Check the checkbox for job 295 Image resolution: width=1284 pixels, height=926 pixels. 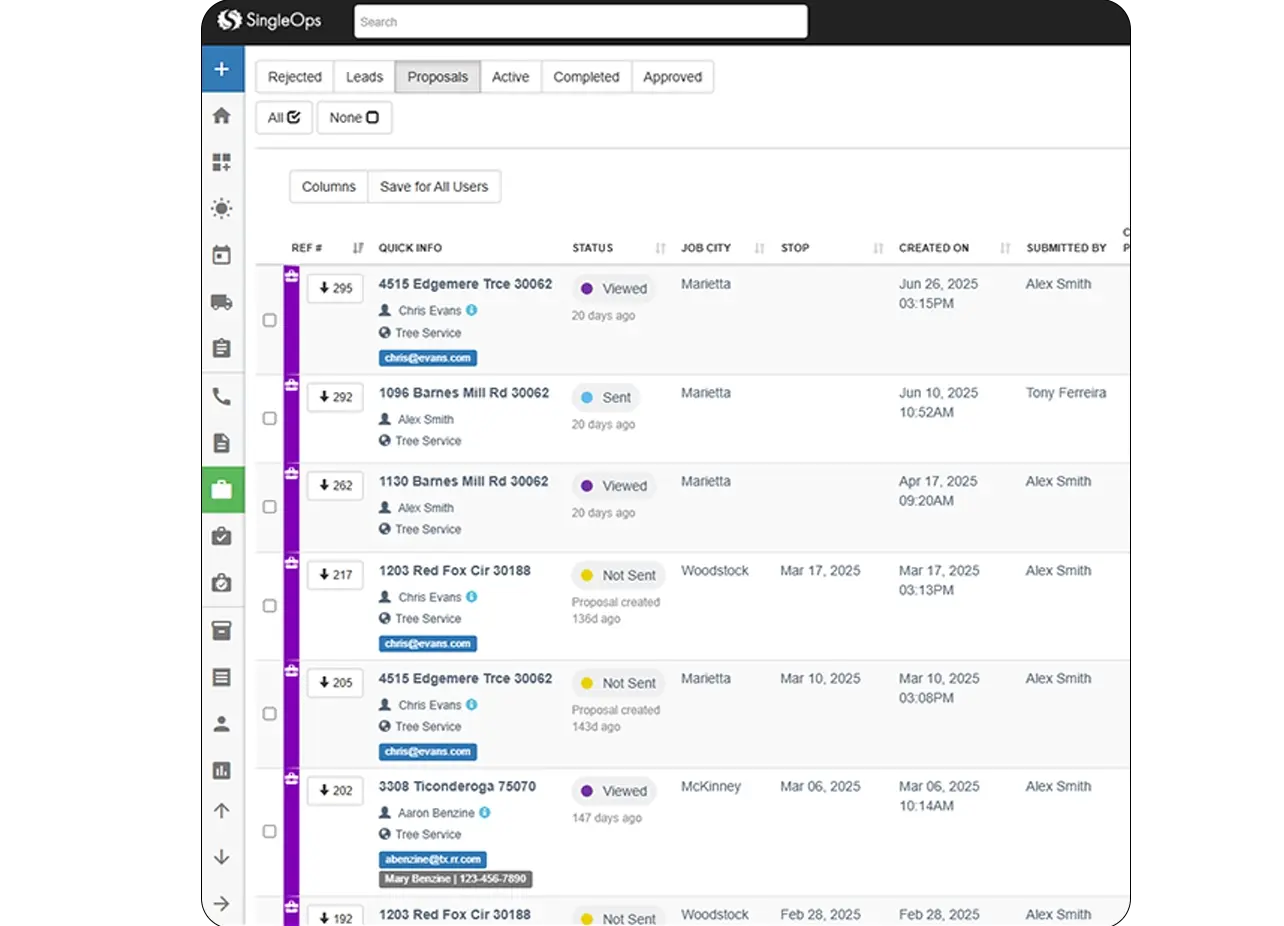tap(269, 320)
